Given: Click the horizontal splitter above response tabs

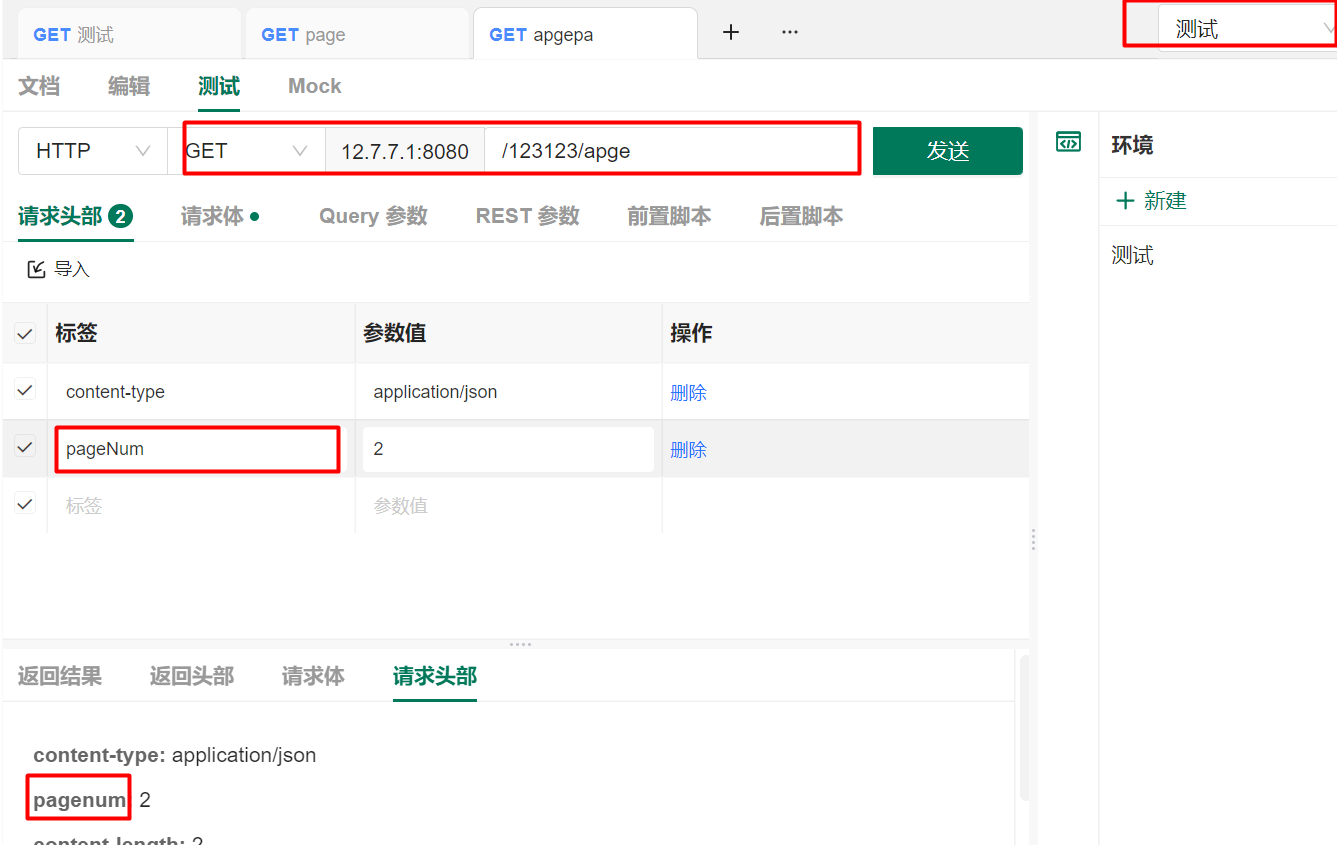Looking at the screenshot, I should [520, 644].
